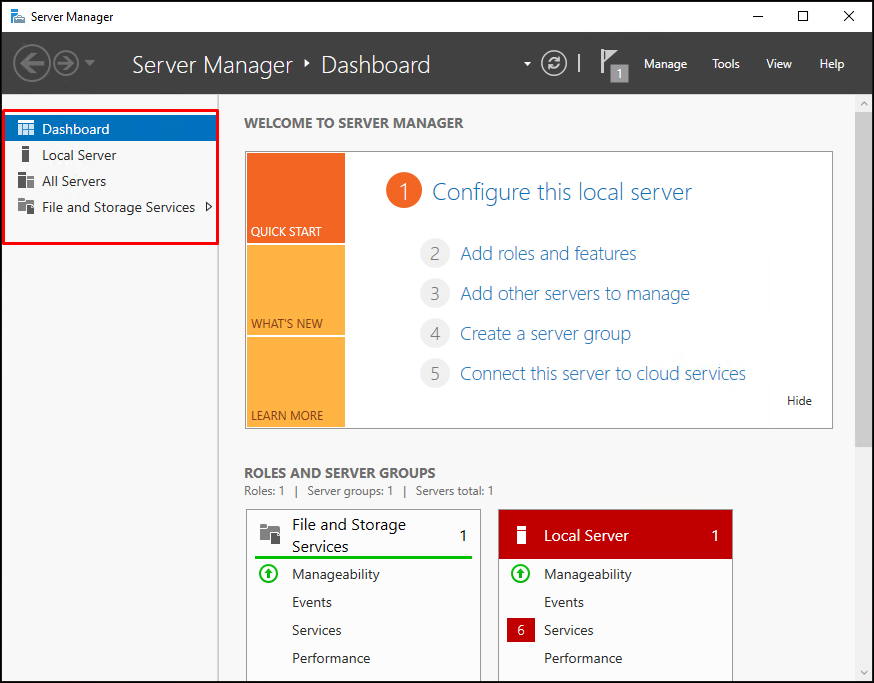Viewport: 874px width, 683px height.
Task: Open the address bar dropdown arrow
Action: point(527,64)
